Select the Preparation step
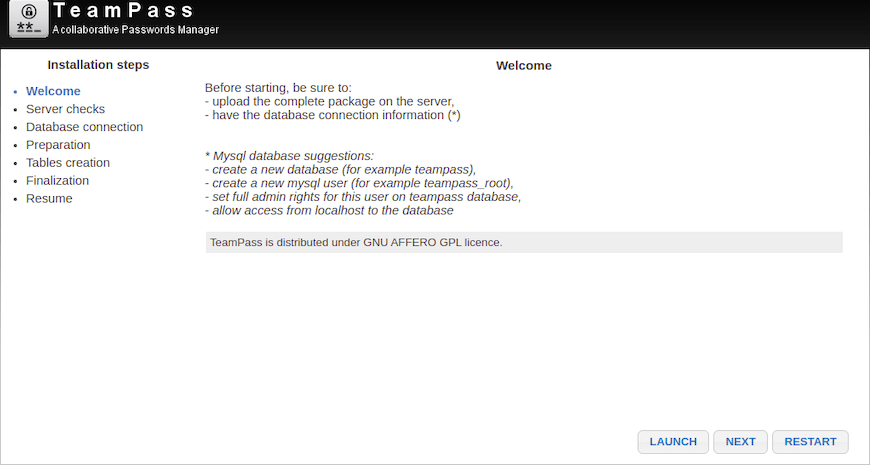This screenshot has height=465, width=870. click(58, 145)
